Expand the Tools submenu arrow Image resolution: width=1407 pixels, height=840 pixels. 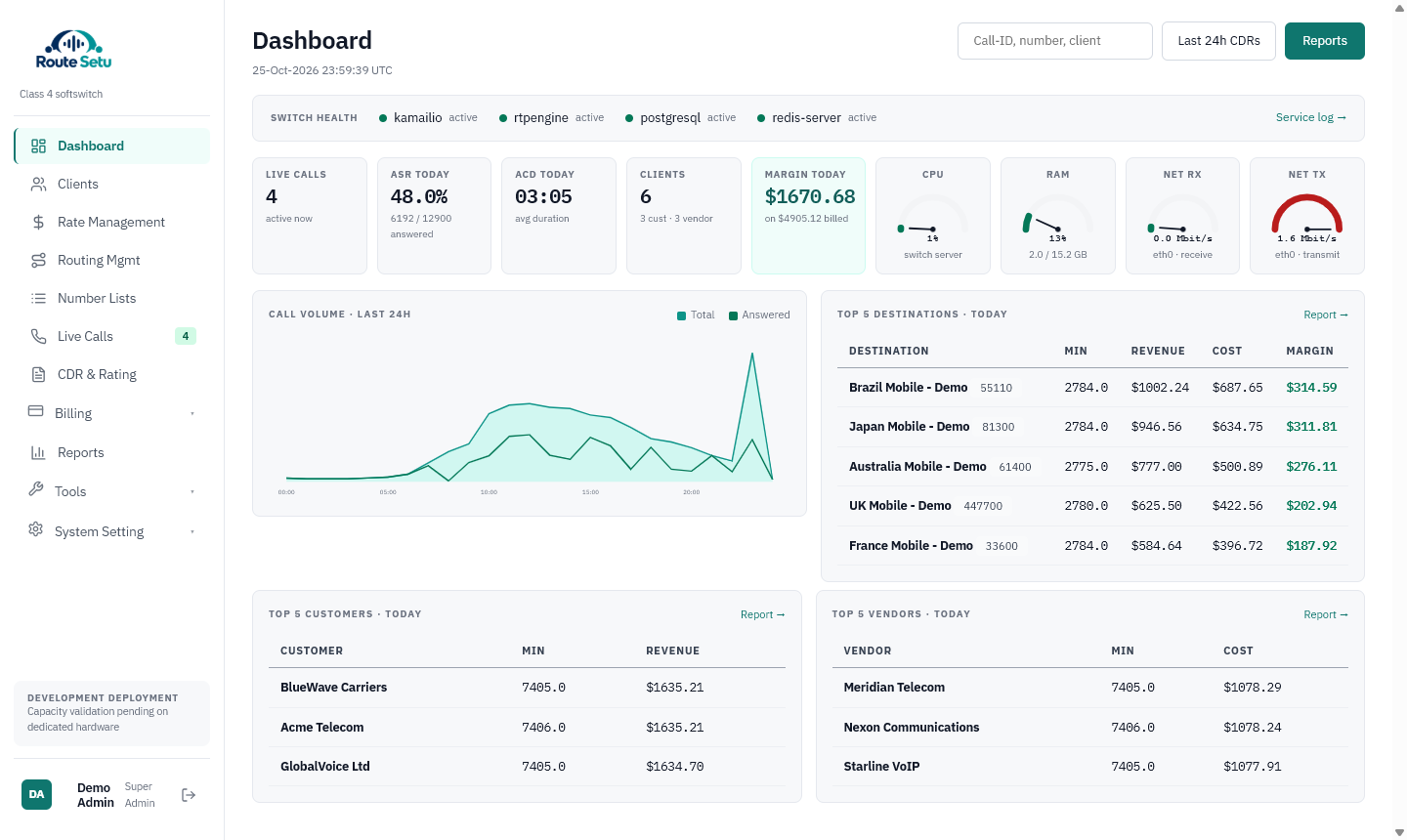point(192,492)
